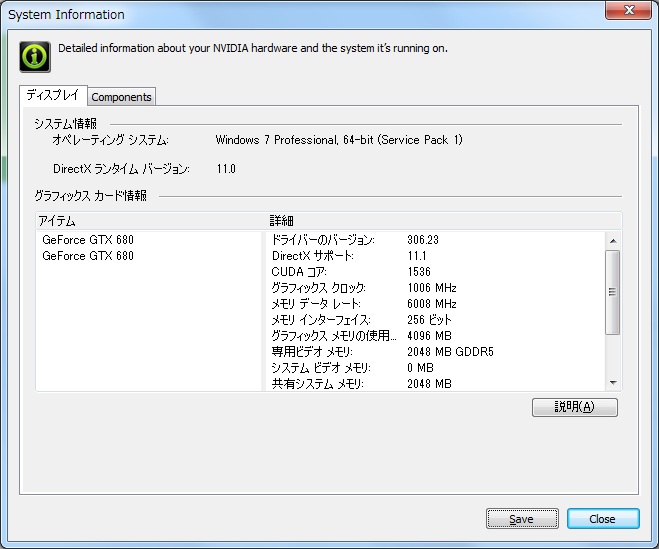Click the メモリ インターフェイス label
The height and width of the screenshot is (549, 659).
pyautogui.click(x=321, y=320)
